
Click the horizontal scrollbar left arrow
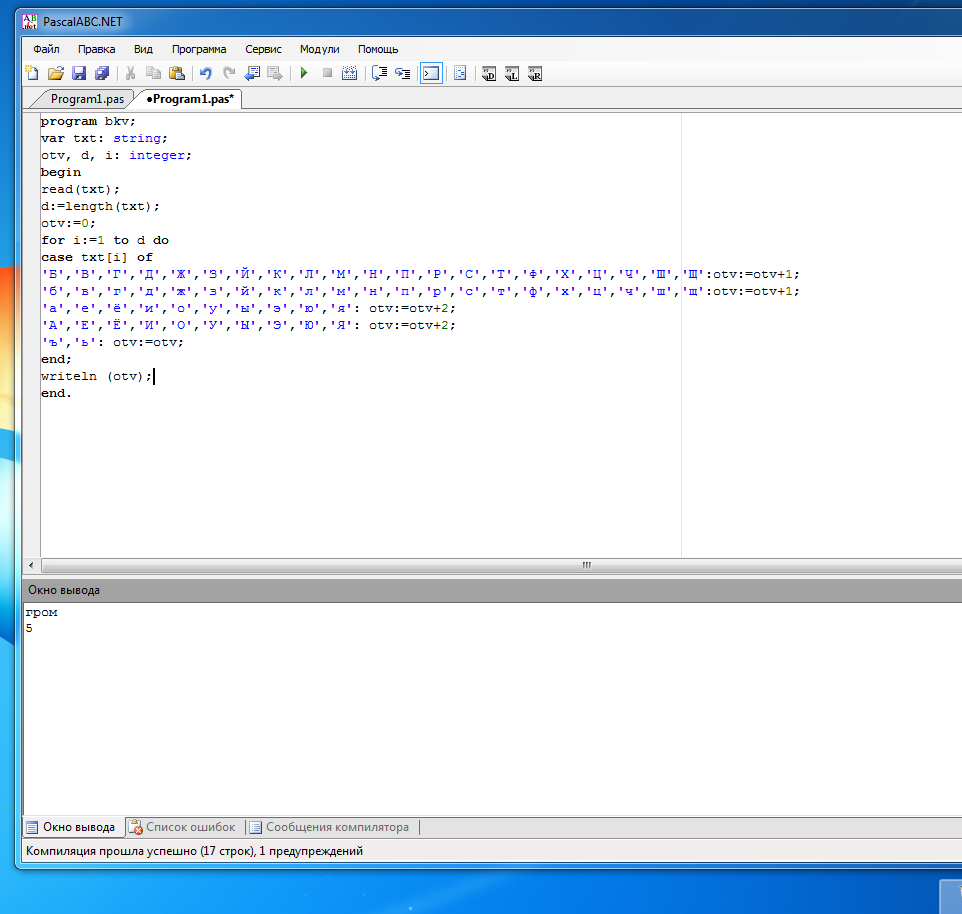coord(30,565)
